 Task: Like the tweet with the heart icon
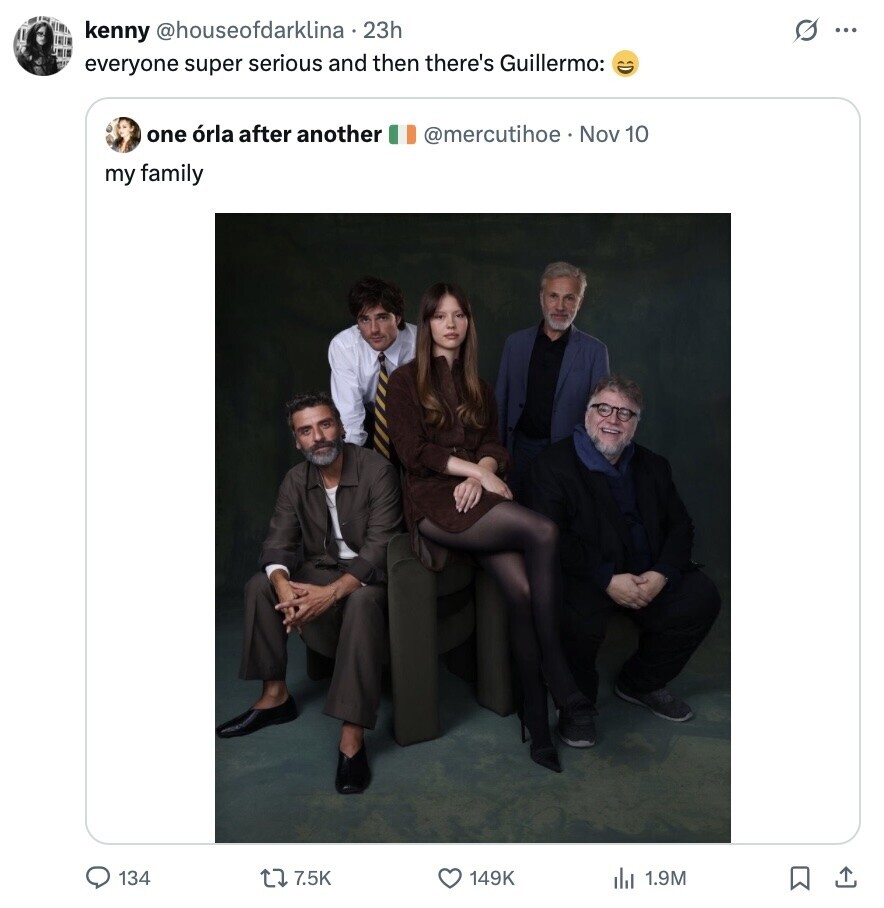click(x=451, y=877)
